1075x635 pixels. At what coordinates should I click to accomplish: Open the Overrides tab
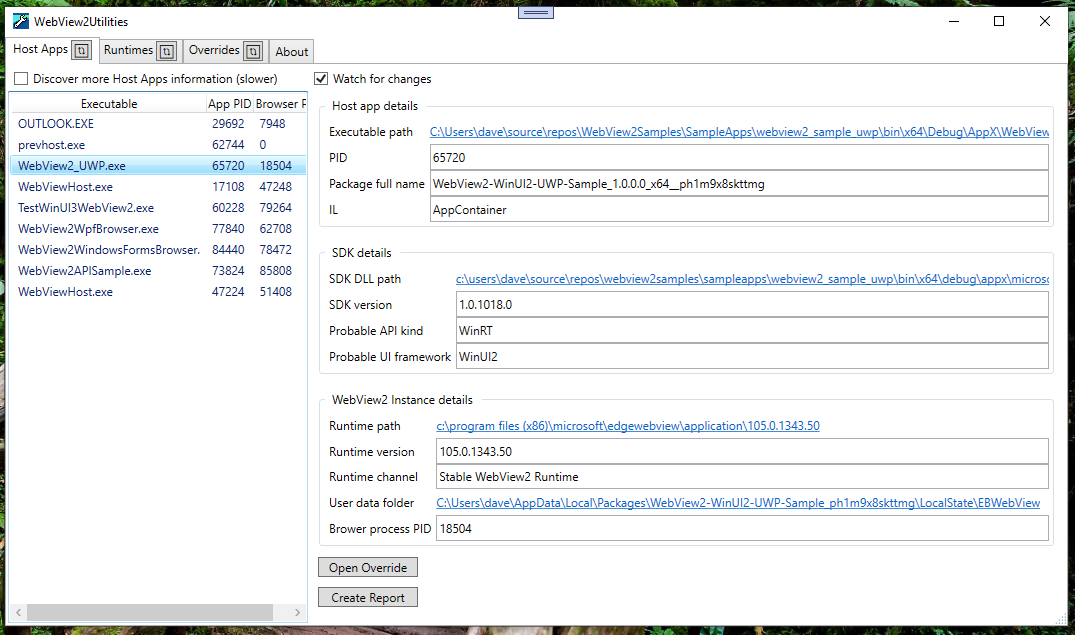[214, 50]
